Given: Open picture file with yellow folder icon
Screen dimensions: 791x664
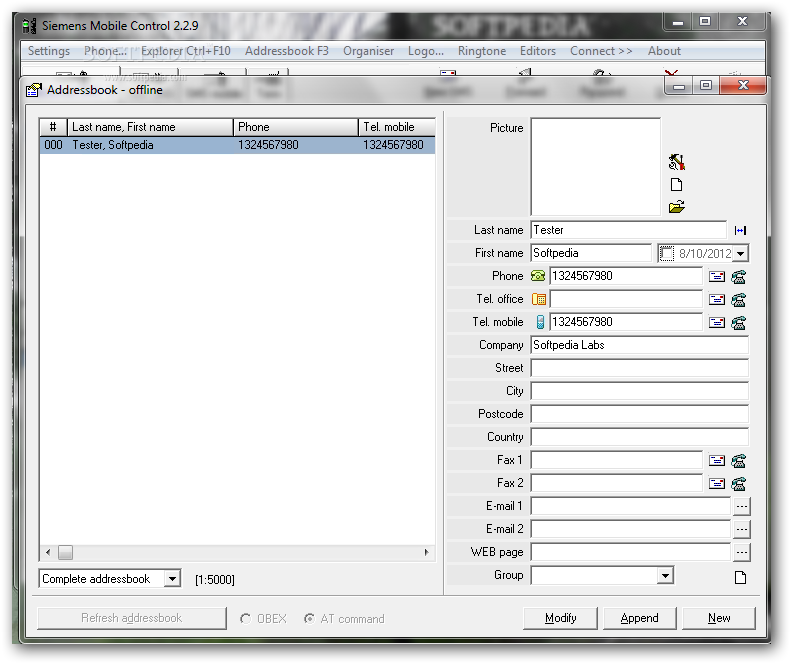Looking at the screenshot, I should (x=676, y=207).
